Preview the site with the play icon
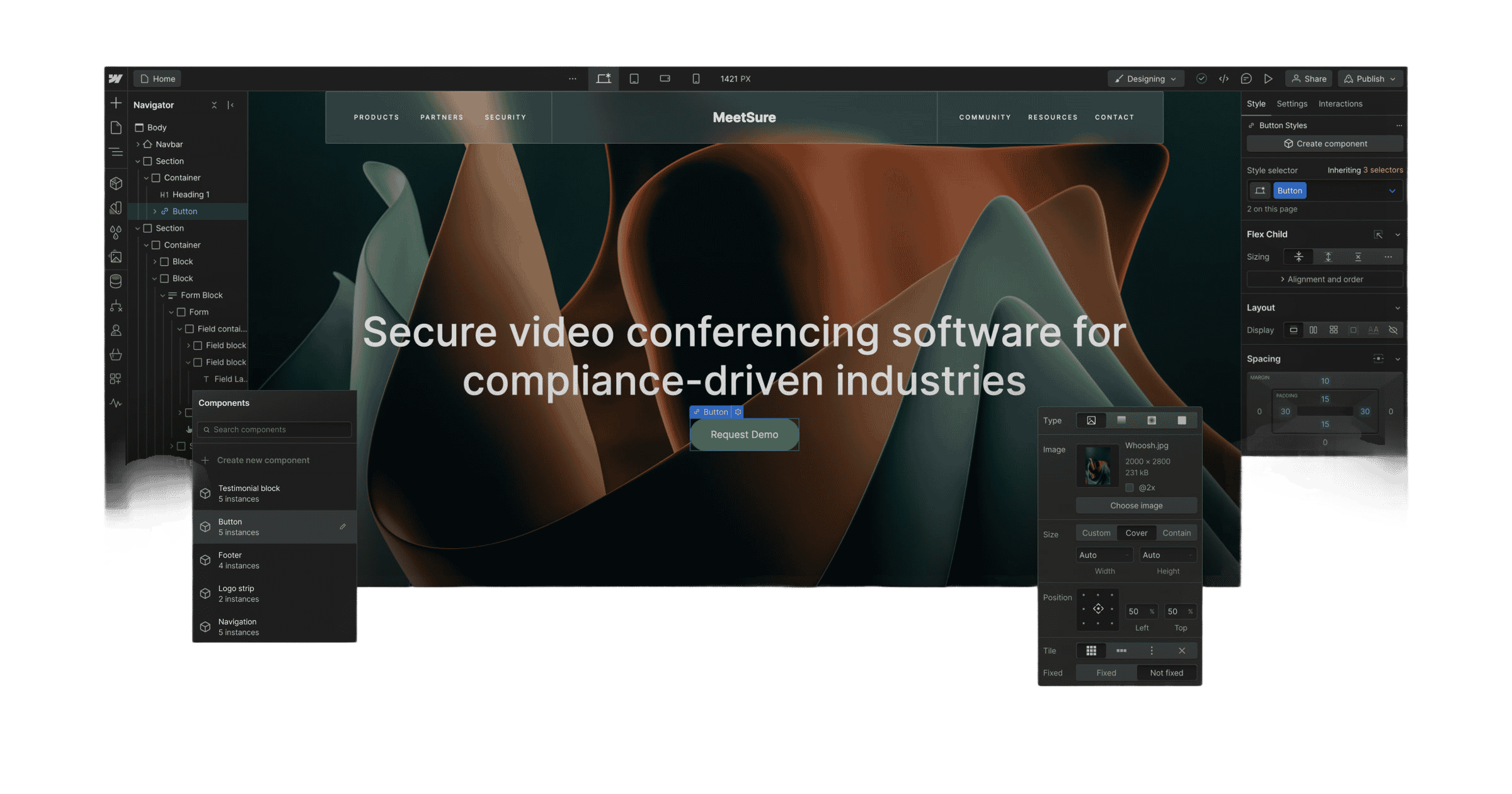The image size is (1512, 794). coord(1269,79)
